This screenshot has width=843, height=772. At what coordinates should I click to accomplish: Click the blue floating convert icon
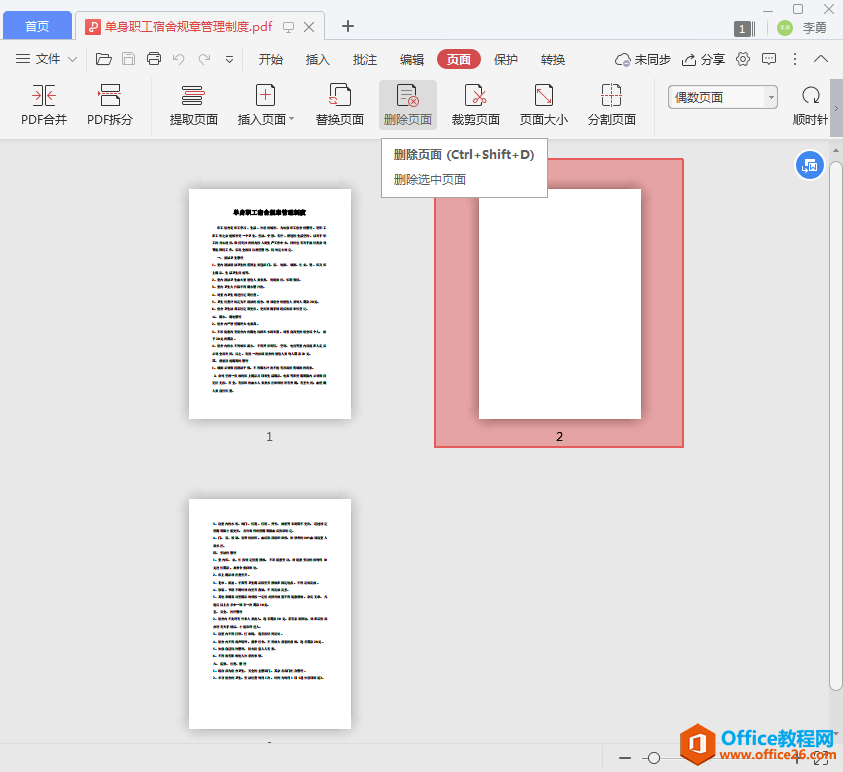pos(810,166)
